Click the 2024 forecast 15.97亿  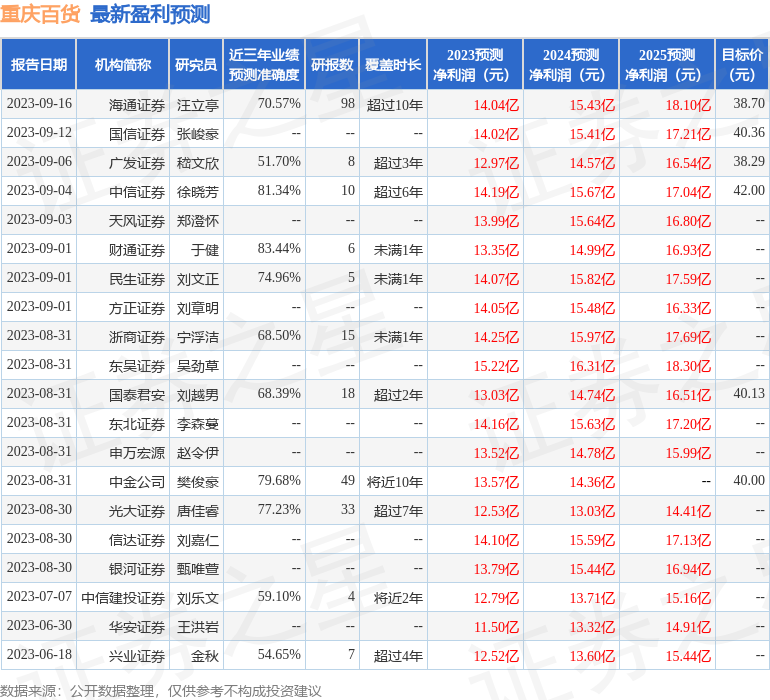coord(592,337)
